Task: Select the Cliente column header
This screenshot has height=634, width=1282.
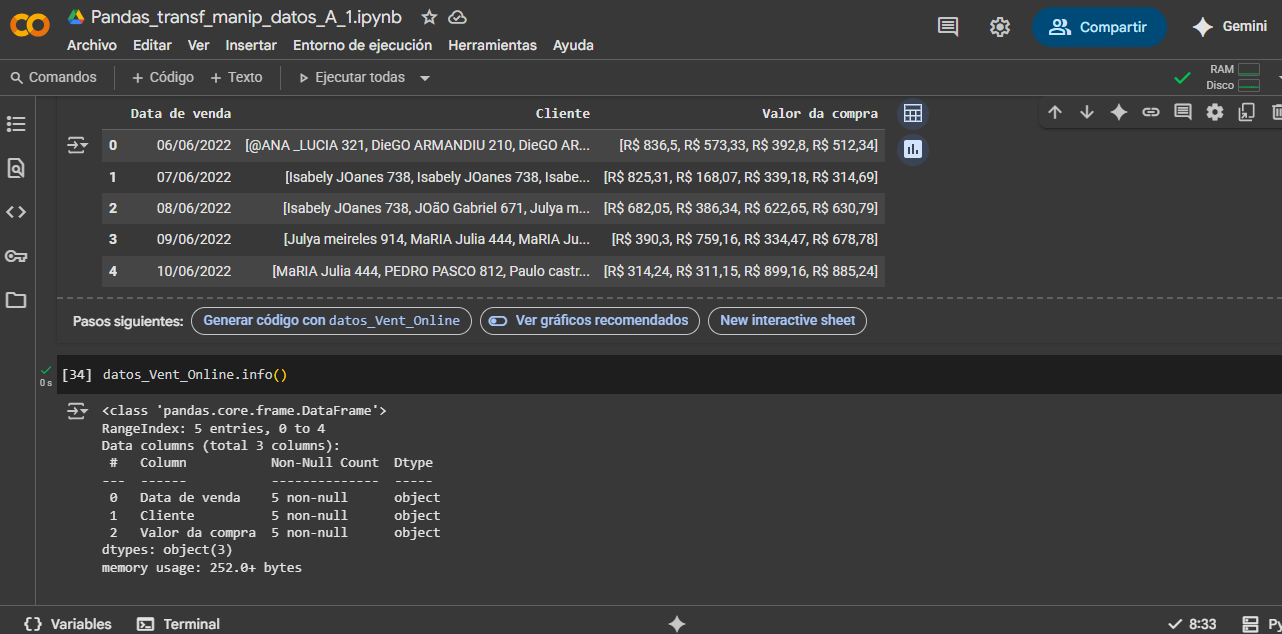Action: 563,114
